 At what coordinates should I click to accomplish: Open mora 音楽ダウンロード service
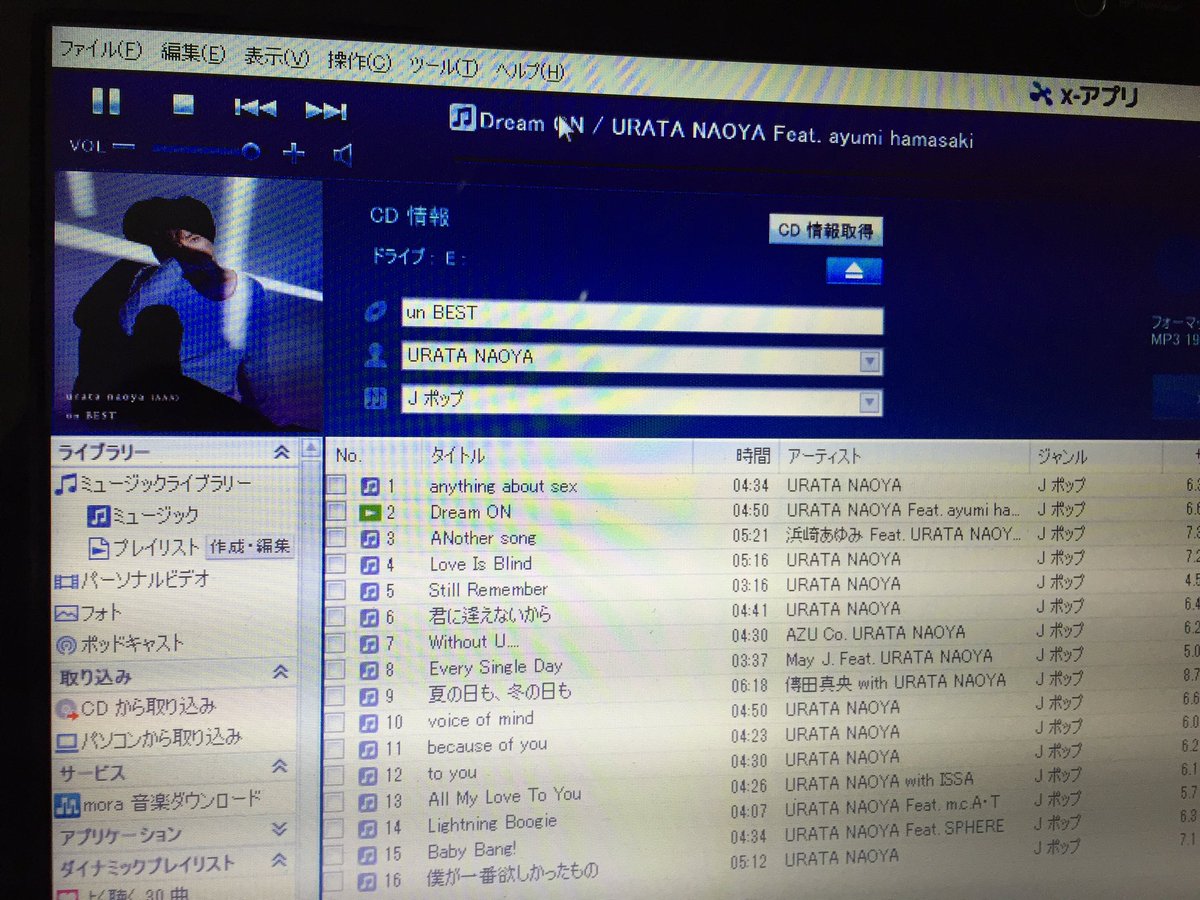coord(158,801)
